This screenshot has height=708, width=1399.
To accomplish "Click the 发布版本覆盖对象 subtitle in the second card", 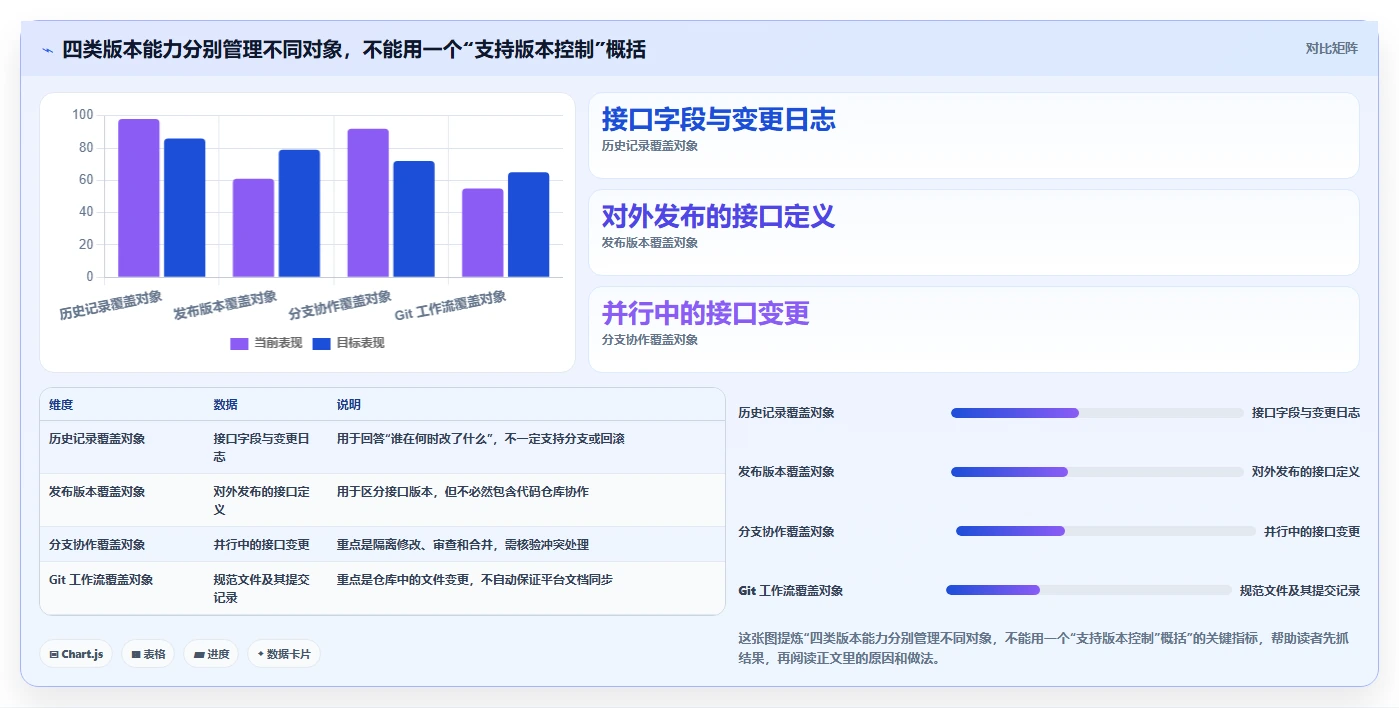I will (649, 243).
